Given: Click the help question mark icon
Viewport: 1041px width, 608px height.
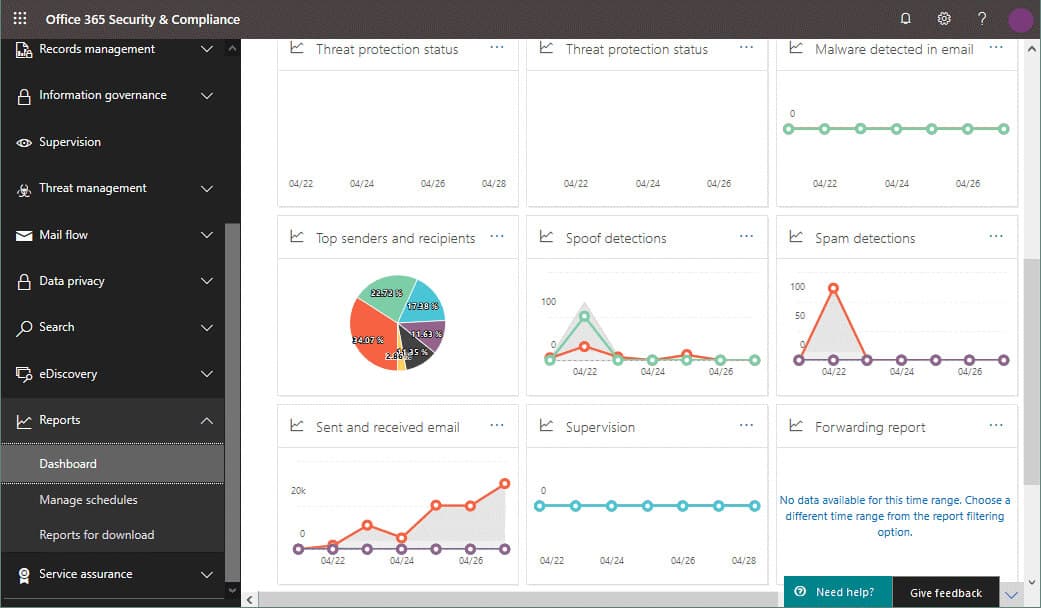Looking at the screenshot, I should [982, 19].
